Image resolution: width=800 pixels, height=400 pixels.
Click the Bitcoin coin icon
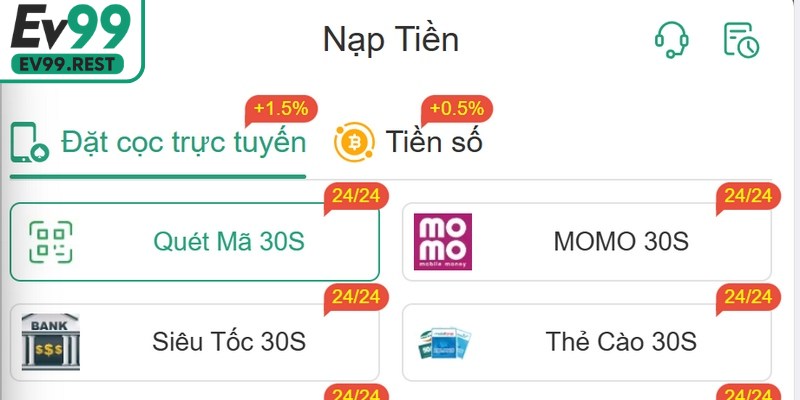point(353,143)
